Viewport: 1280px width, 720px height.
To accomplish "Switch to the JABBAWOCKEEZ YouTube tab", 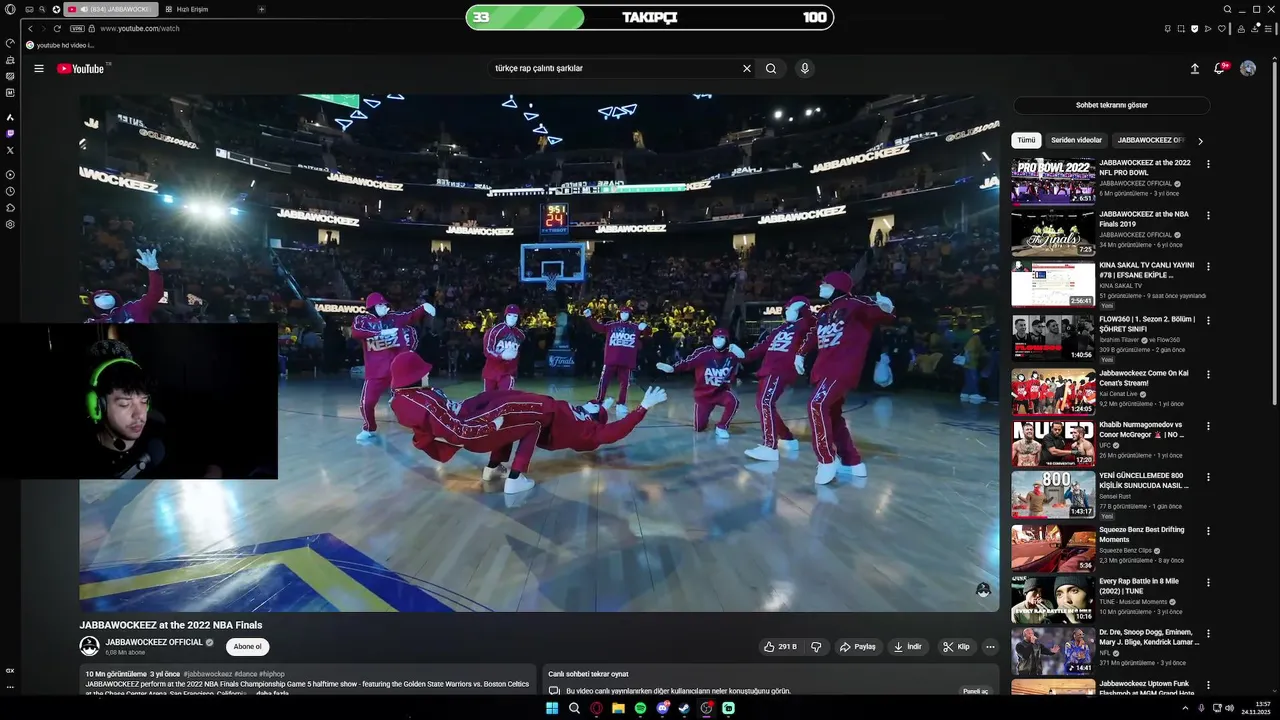I will [x=110, y=9].
